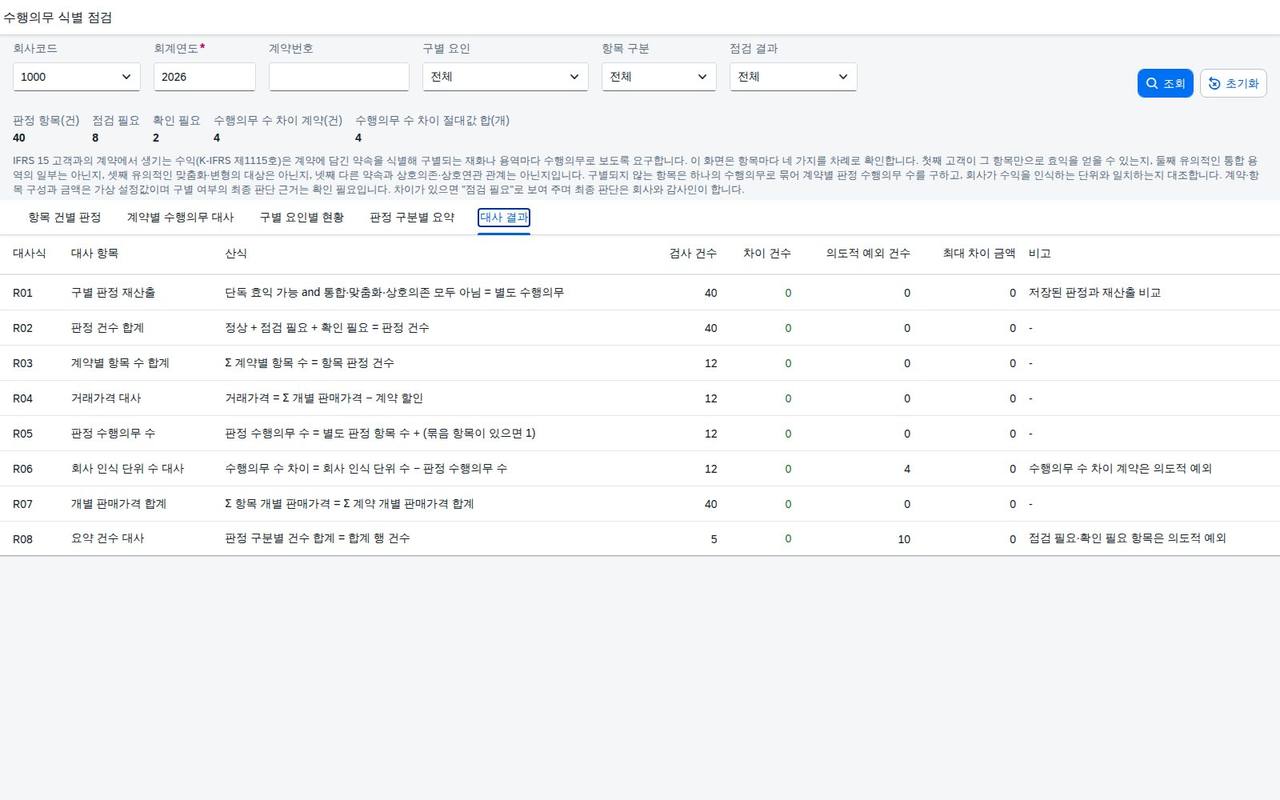
Task: Select the 대사 결과 tab
Action: pyautogui.click(x=504, y=217)
